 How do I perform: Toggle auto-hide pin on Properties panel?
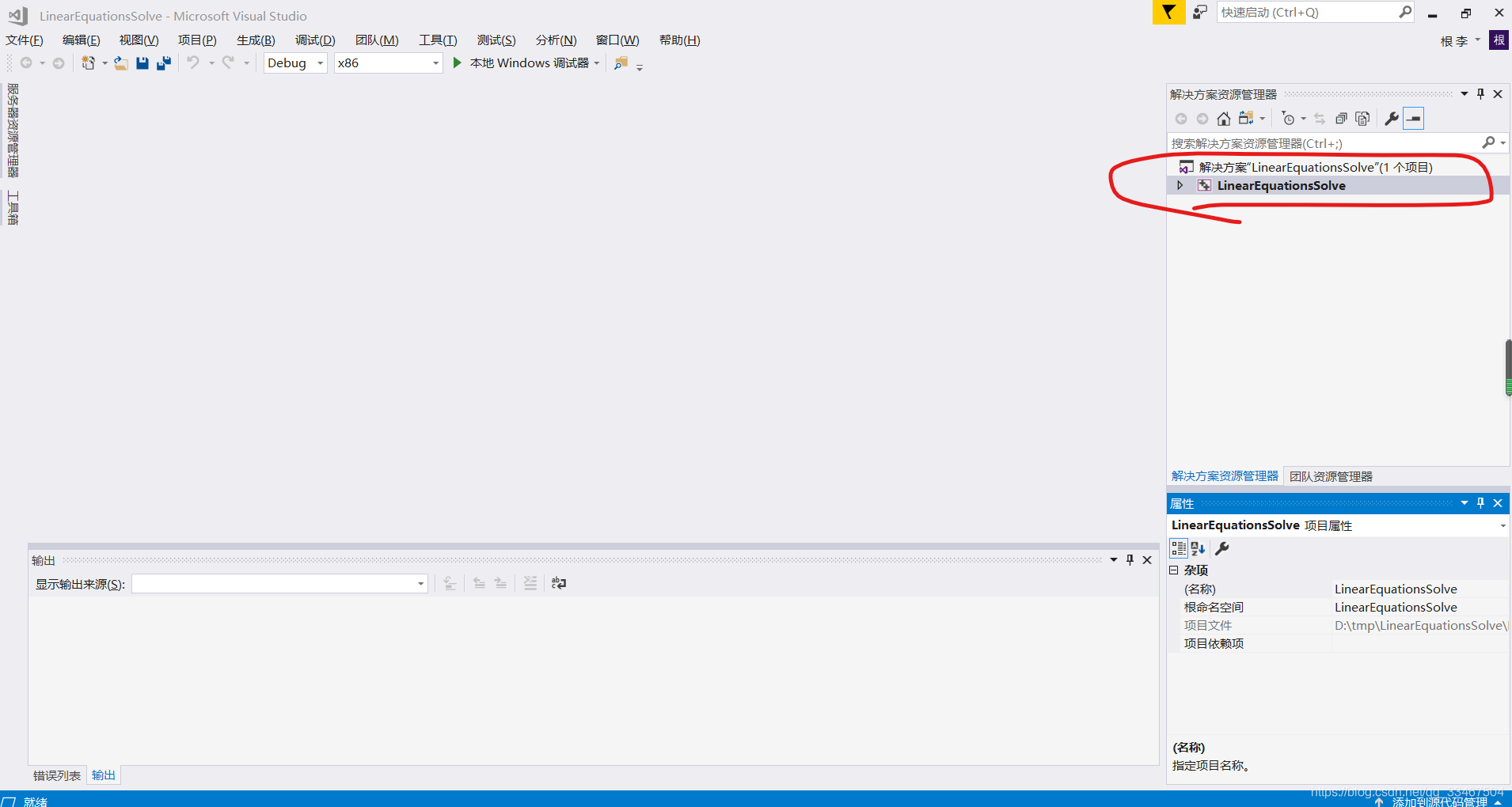point(1480,502)
